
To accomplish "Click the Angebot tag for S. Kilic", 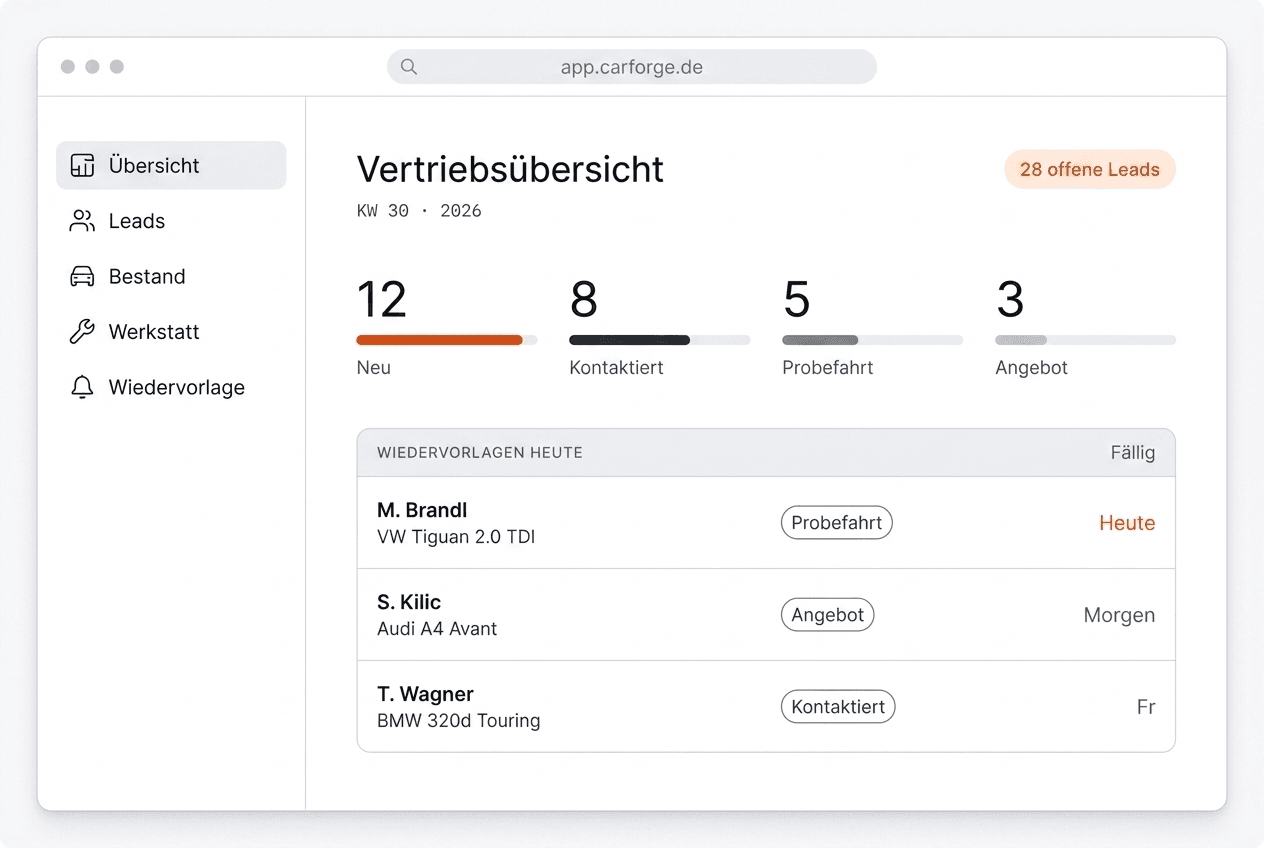I will 828,615.
